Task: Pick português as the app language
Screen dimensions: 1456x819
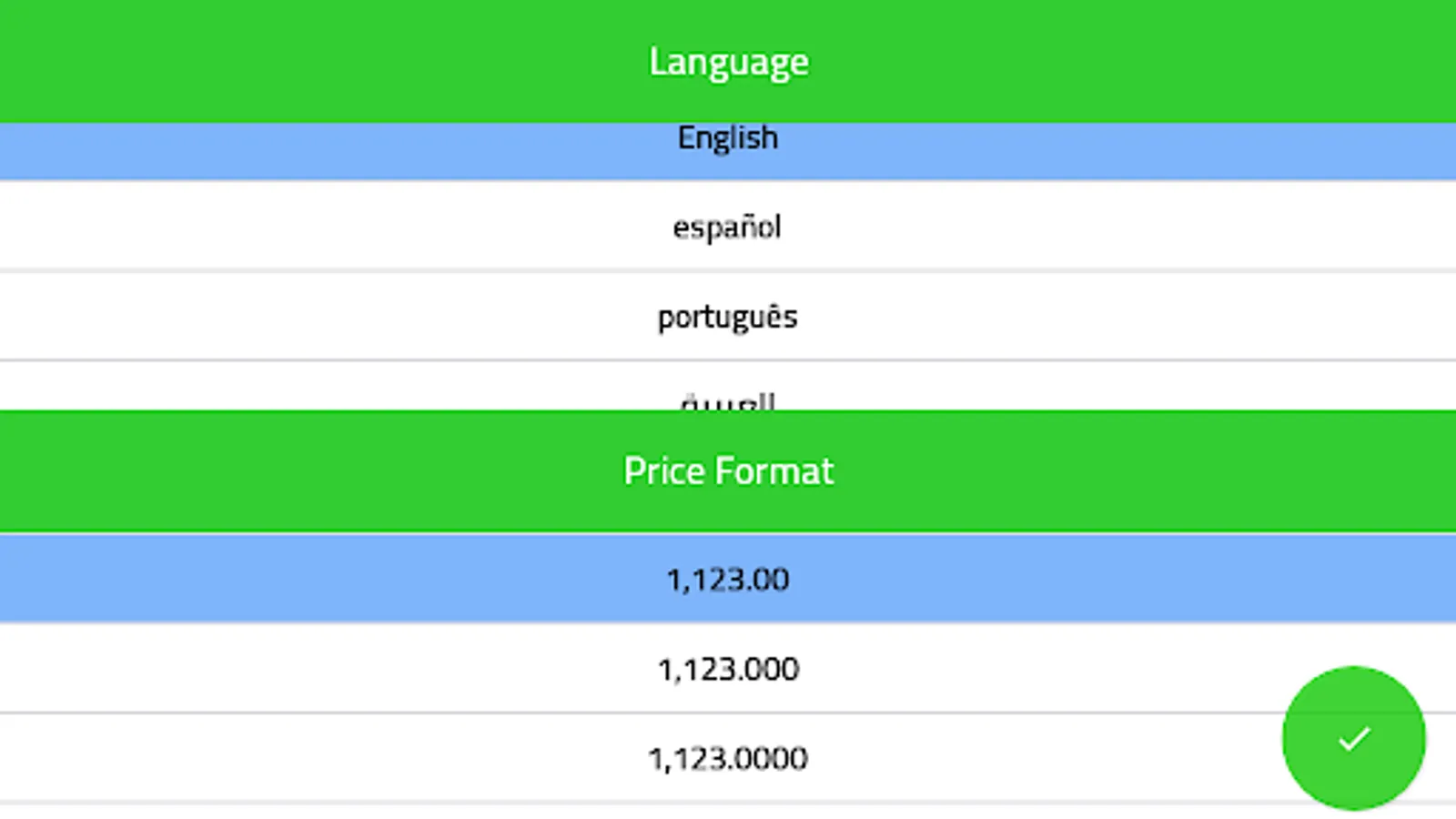Action: point(727,316)
